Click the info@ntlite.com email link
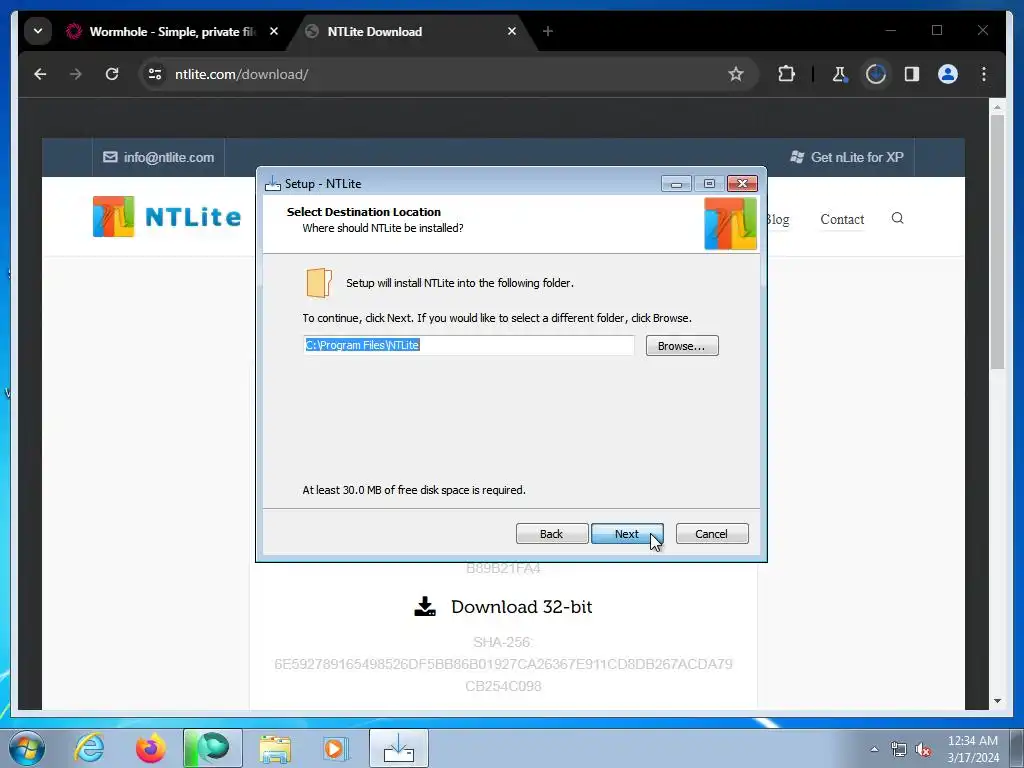The image size is (1024, 768). (x=159, y=157)
